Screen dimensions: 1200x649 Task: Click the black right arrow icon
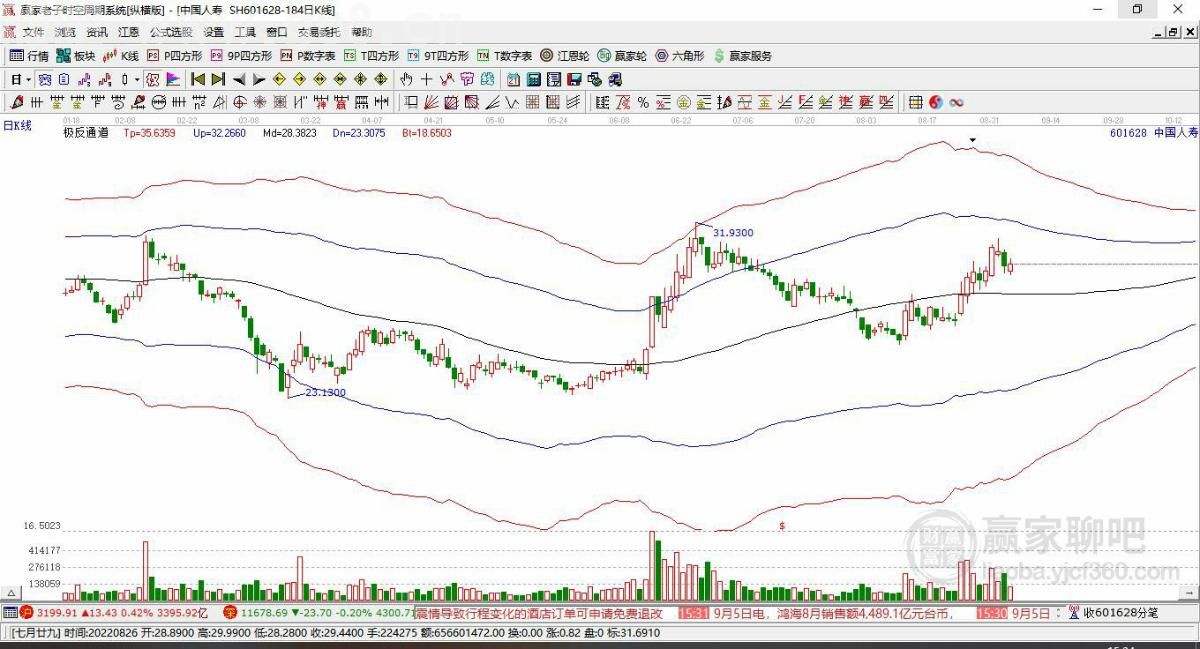tap(258, 79)
